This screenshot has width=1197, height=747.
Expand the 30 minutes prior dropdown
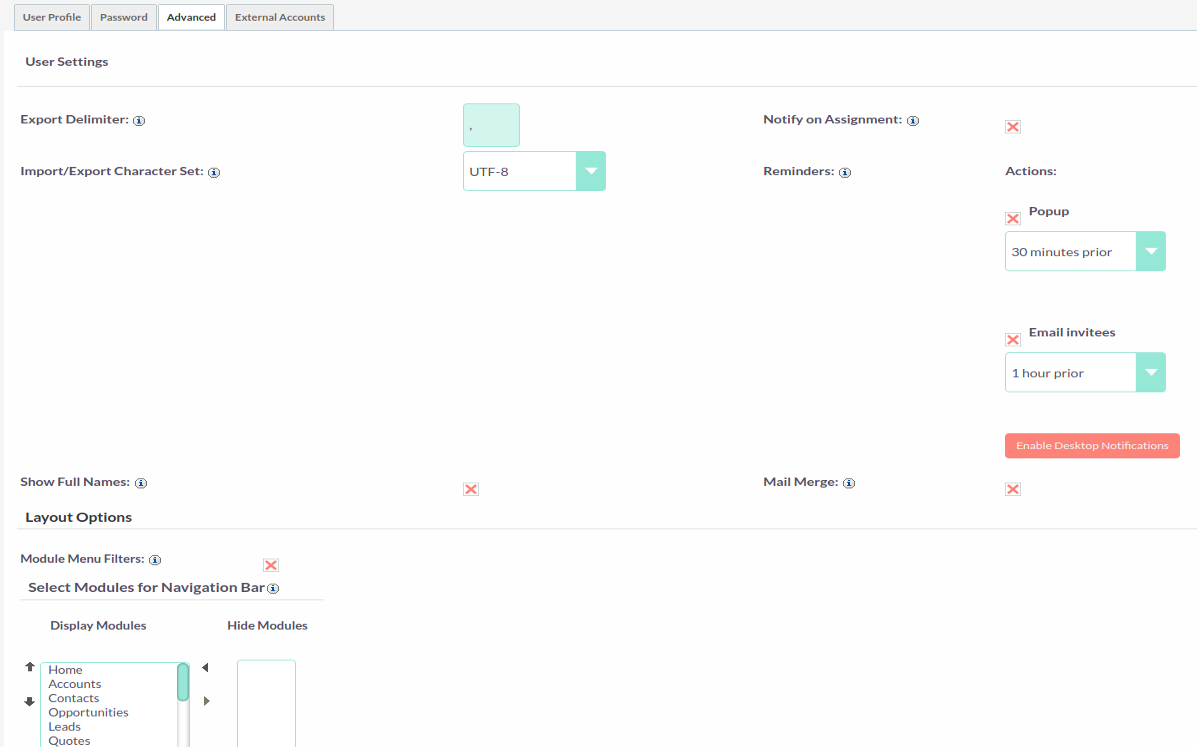click(1085, 252)
